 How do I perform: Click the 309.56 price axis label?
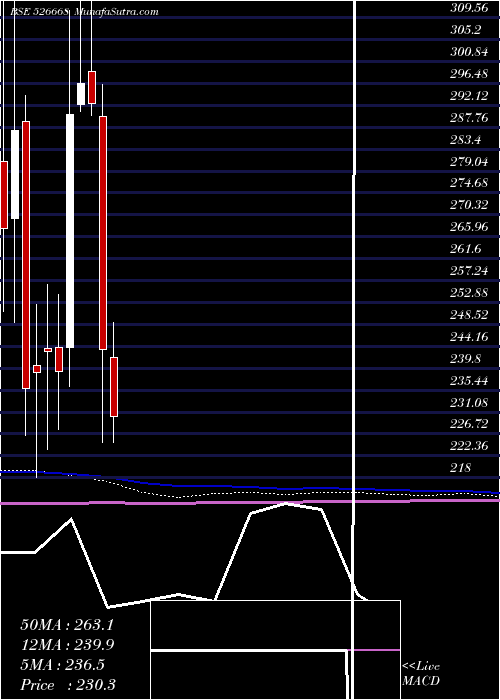tap(469, 8)
